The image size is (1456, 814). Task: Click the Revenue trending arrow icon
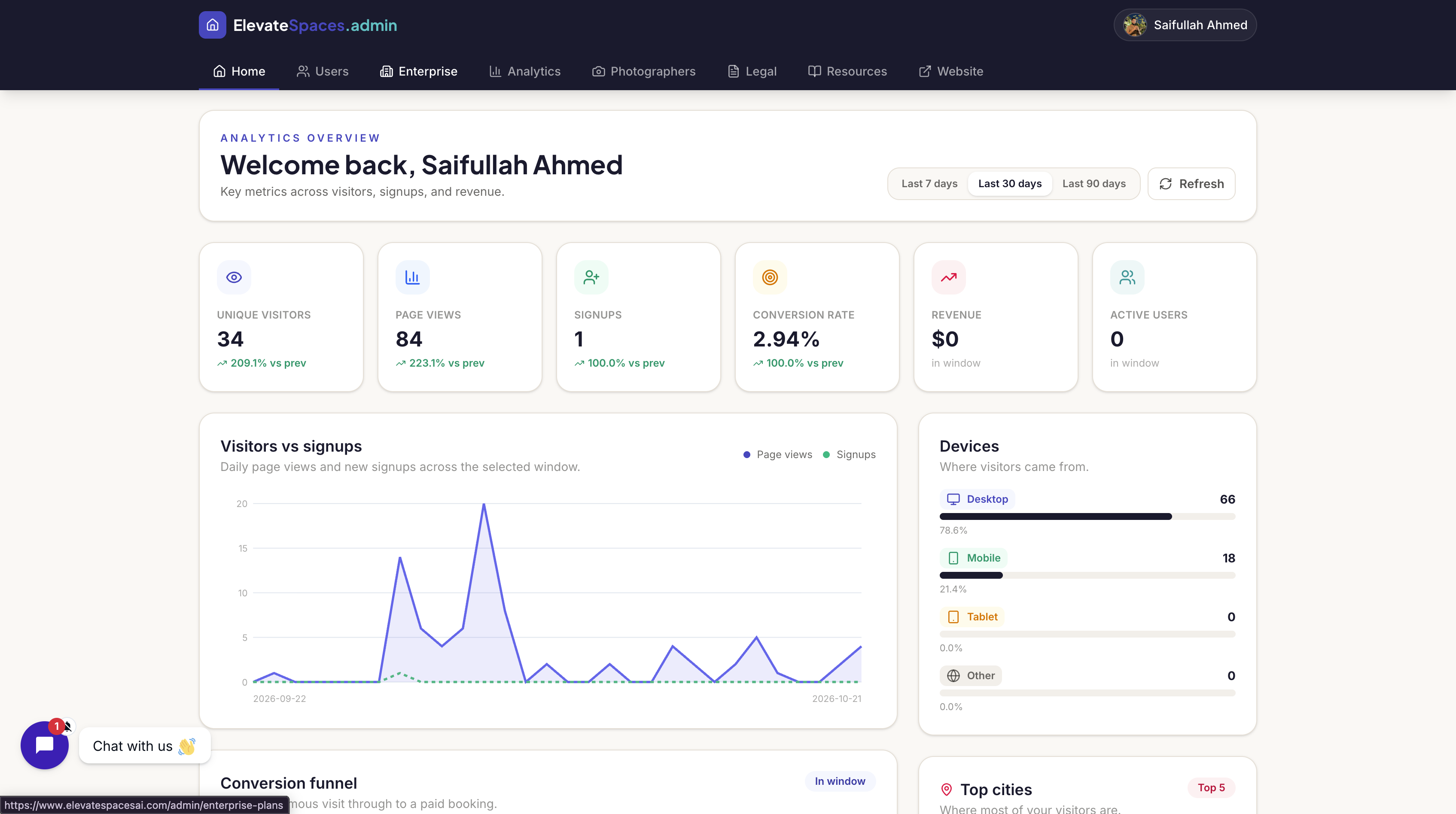(x=948, y=277)
